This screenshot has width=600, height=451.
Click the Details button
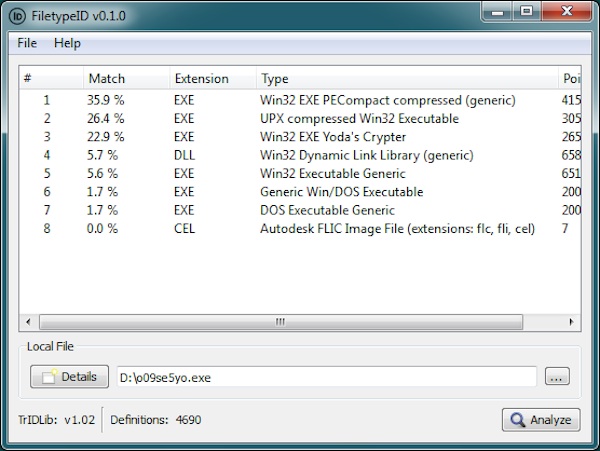70,377
